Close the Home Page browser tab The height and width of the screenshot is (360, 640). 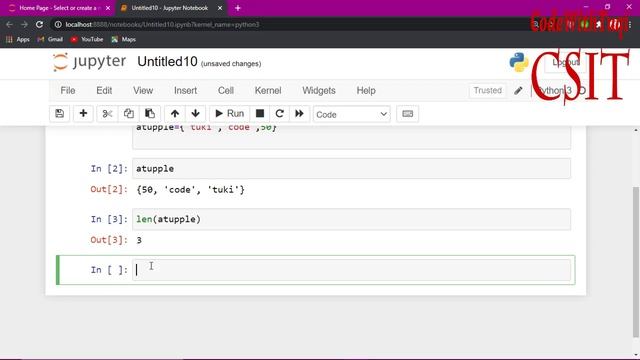pyautogui.click(x=108, y=8)
